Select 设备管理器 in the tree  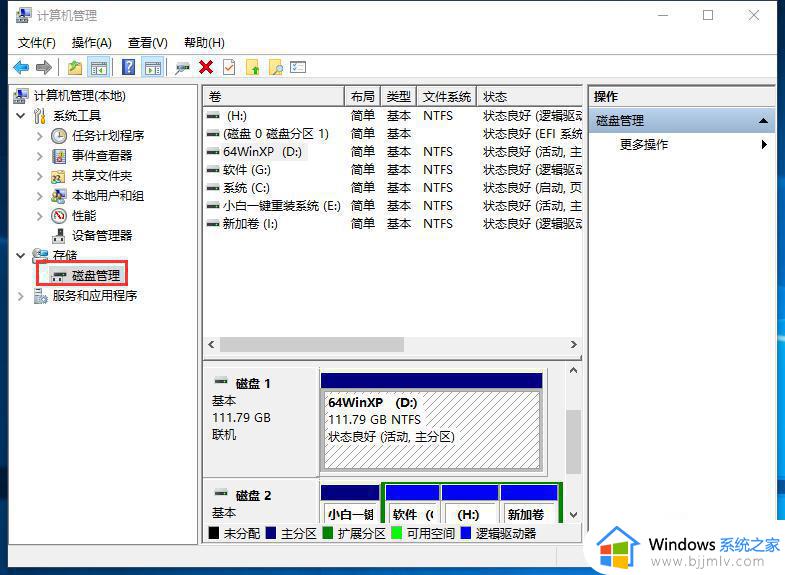102,236
